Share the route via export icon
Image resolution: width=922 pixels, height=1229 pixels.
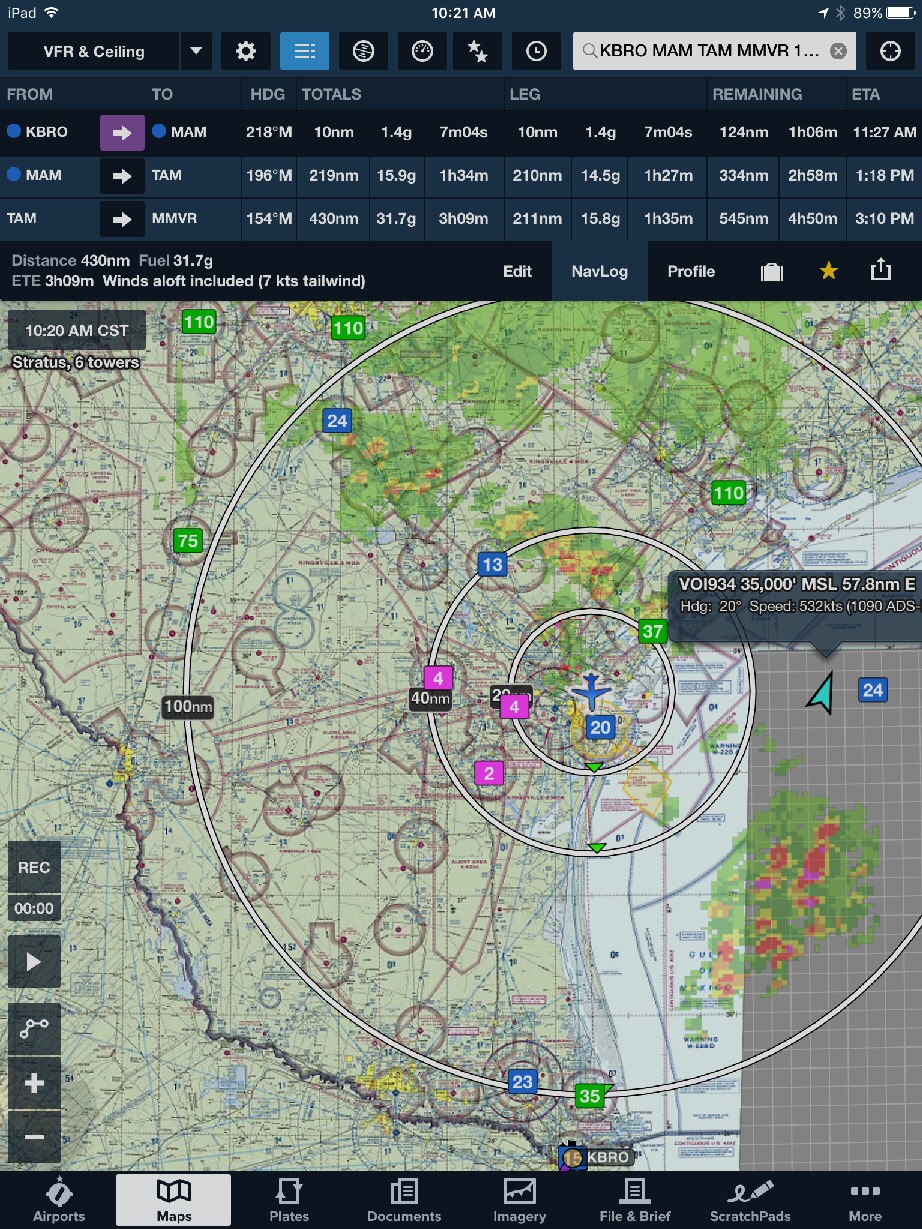click(880, 270)
